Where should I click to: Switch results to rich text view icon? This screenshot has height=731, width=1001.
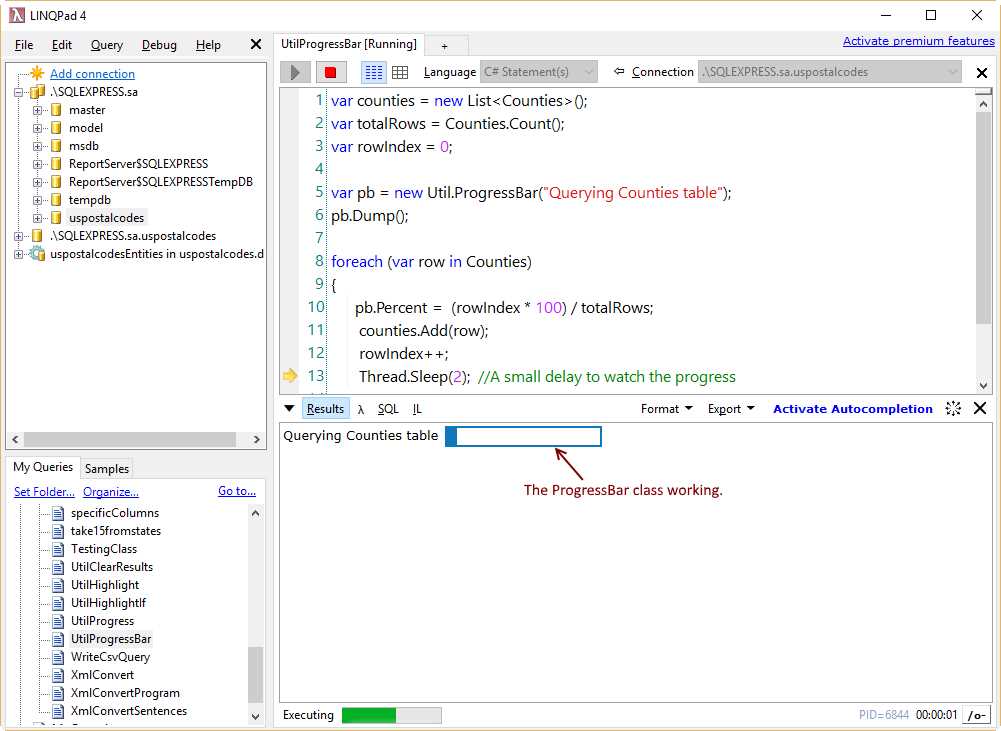(x=373, y=72)
